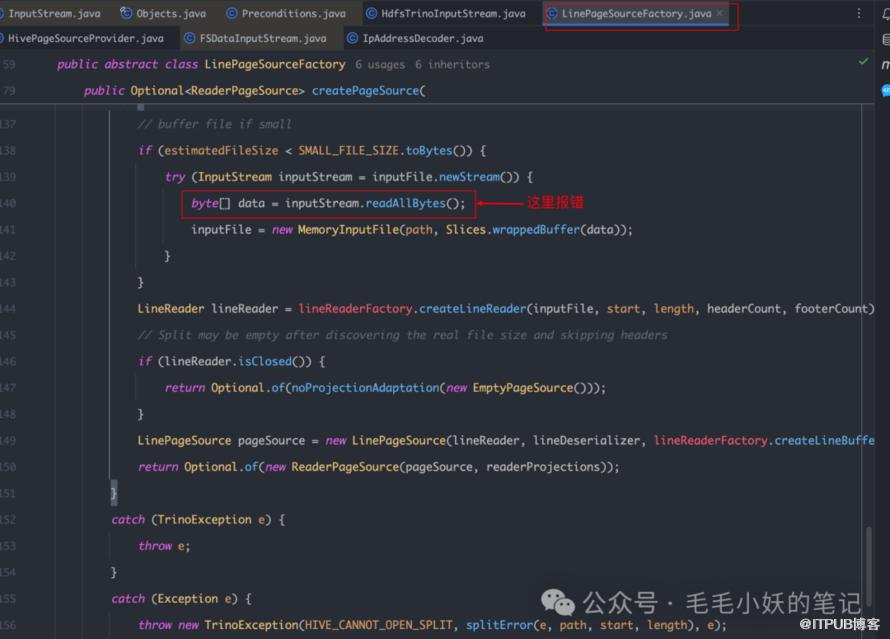
Task: Click the green inspections checkmark
Action: (x=864, y=62)
